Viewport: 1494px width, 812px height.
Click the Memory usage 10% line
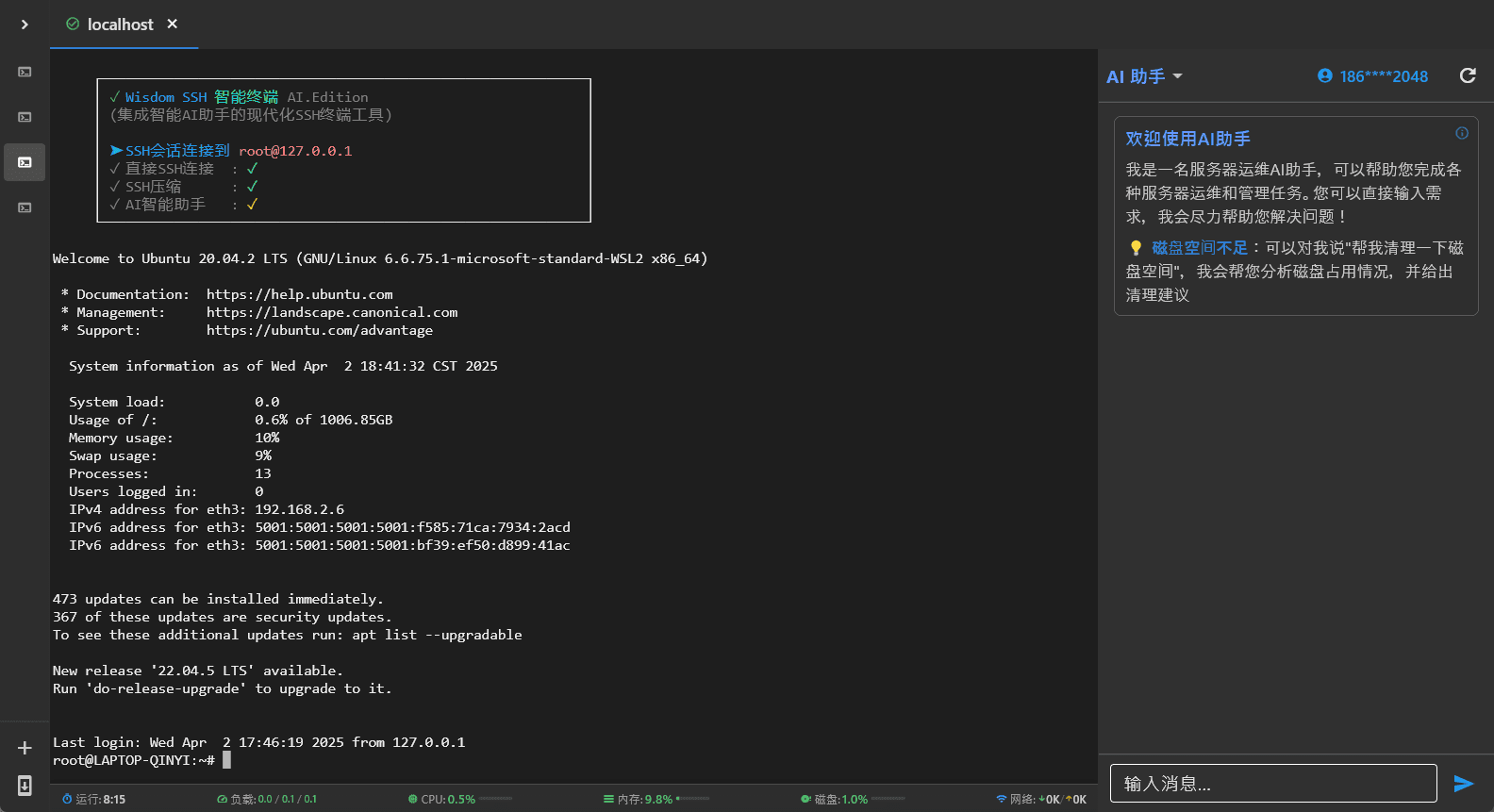pyautogui.click(x=174, y=438)
